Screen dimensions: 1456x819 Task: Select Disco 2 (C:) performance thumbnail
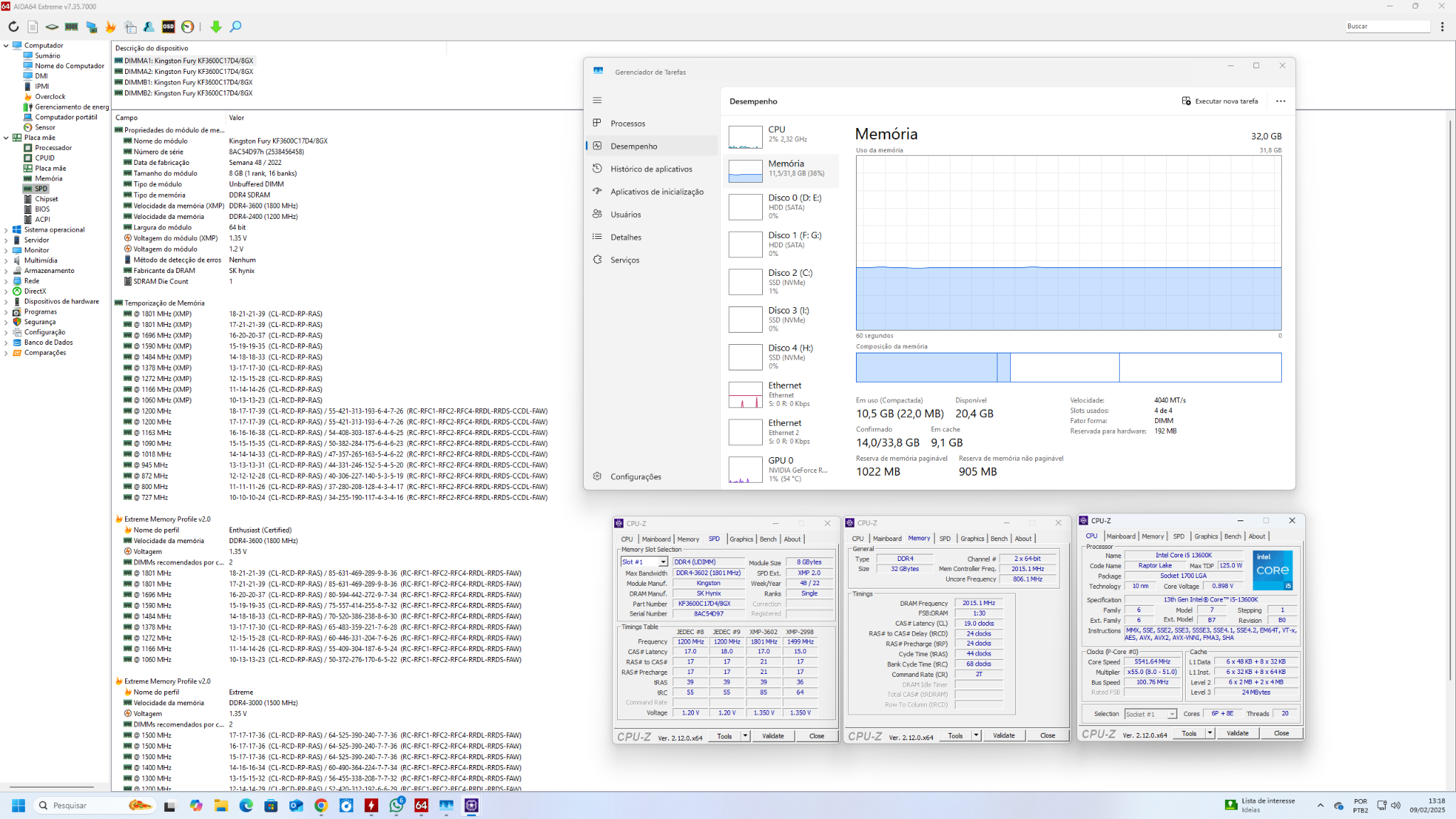point(745,282)
